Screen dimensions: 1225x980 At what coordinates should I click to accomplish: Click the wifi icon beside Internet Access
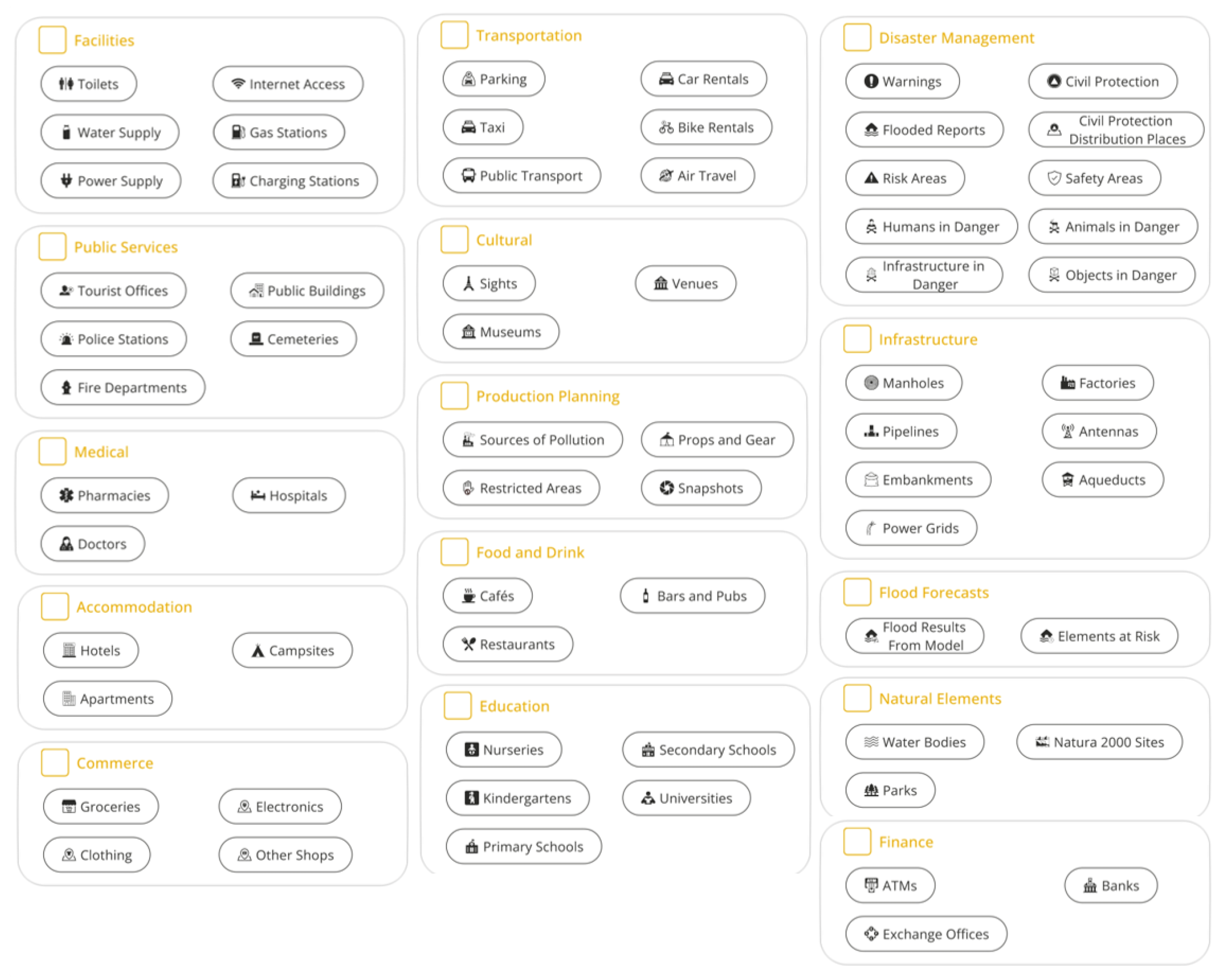tap(238, 83)
